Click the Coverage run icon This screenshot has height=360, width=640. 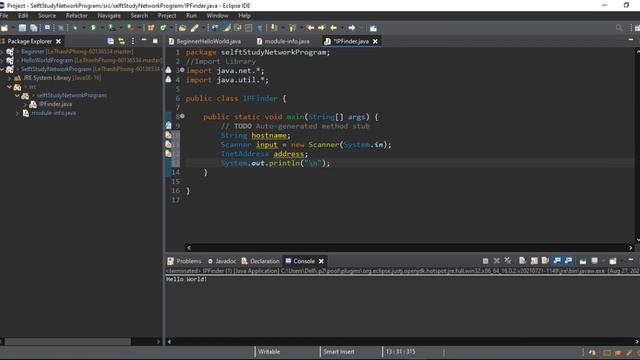point(111,28)
